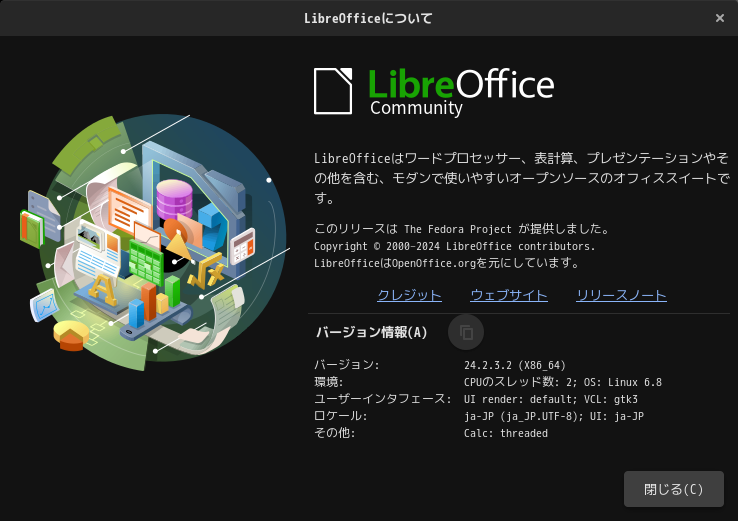Click the text 'CPUのスレッド数: 2; OS: Linux 6.8'
Image resolution: width=738 pixels, height=521 pixels.
[562, 382]
